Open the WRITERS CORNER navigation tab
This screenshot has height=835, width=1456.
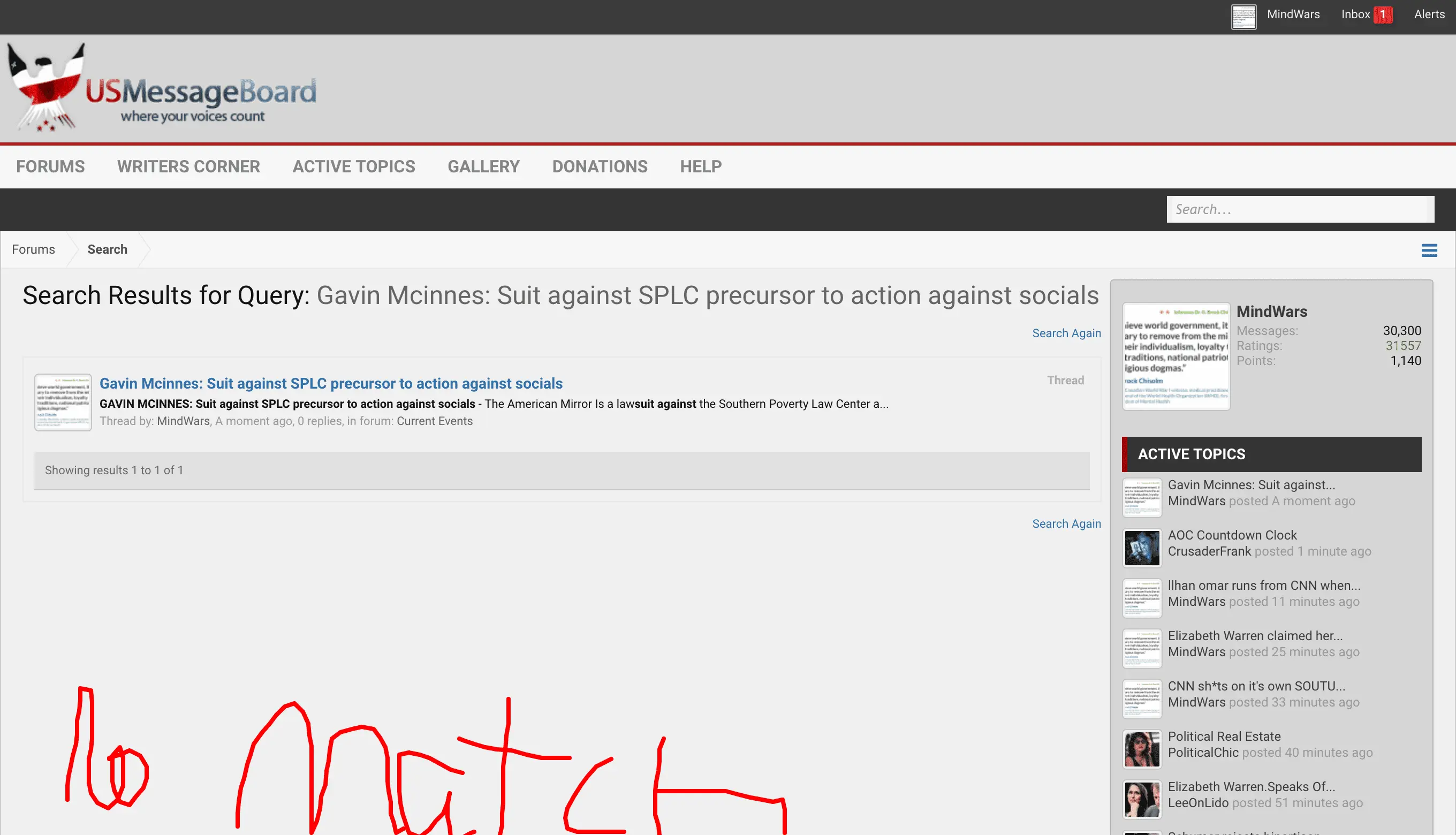tap(188, 166)
